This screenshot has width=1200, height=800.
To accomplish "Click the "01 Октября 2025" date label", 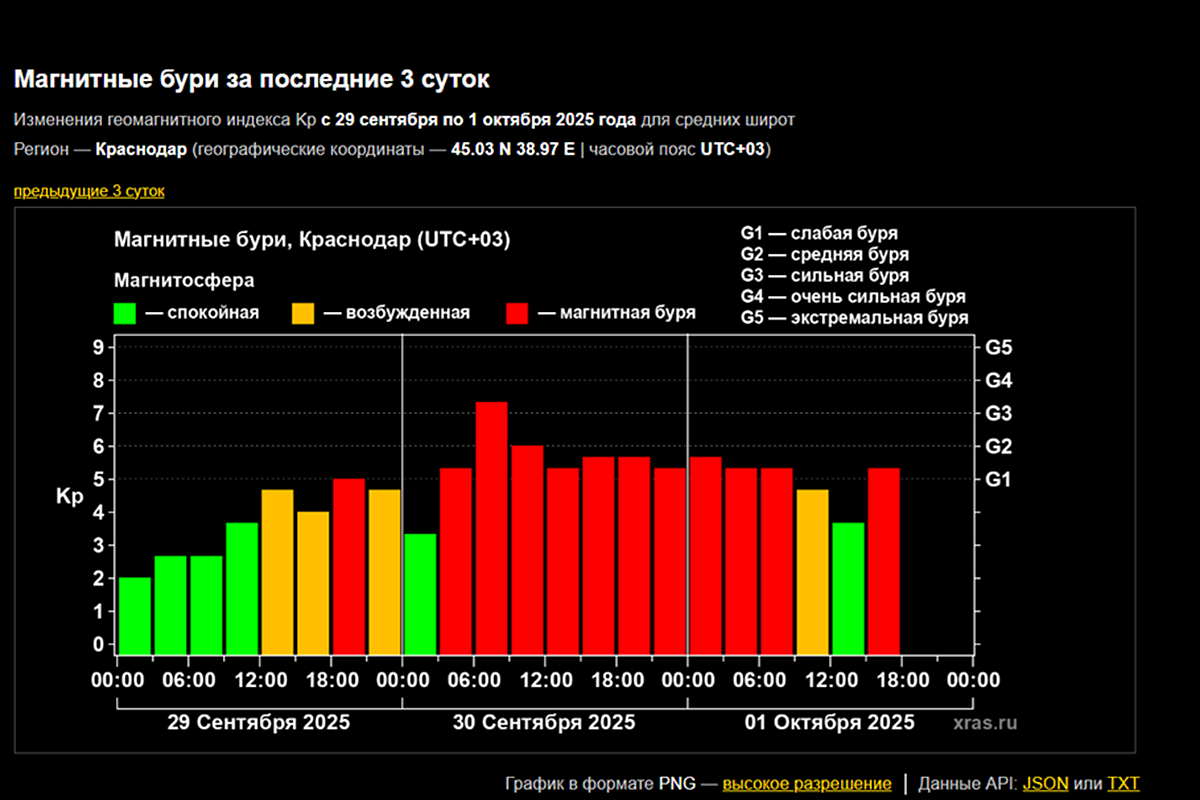I will (829, 722).
